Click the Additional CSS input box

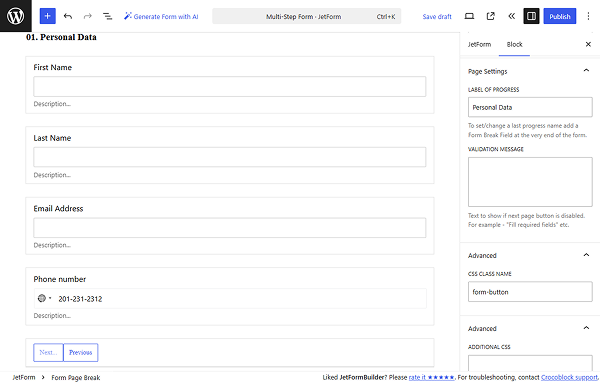click(530, 363)
